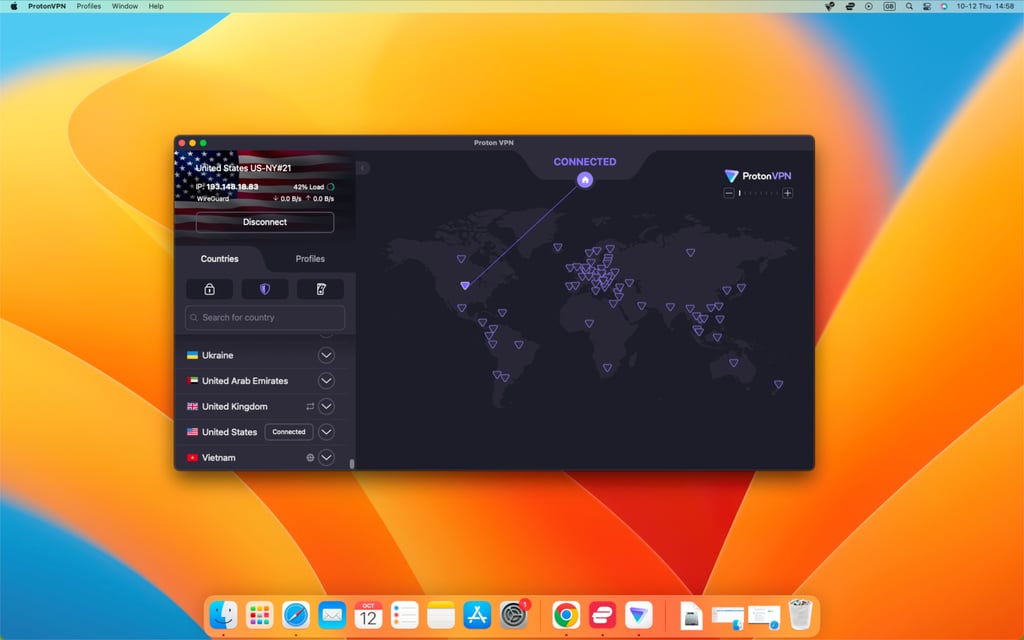Click the Connected badge for United States
This screenshot has width=1024, height=640.
point(289,432)
